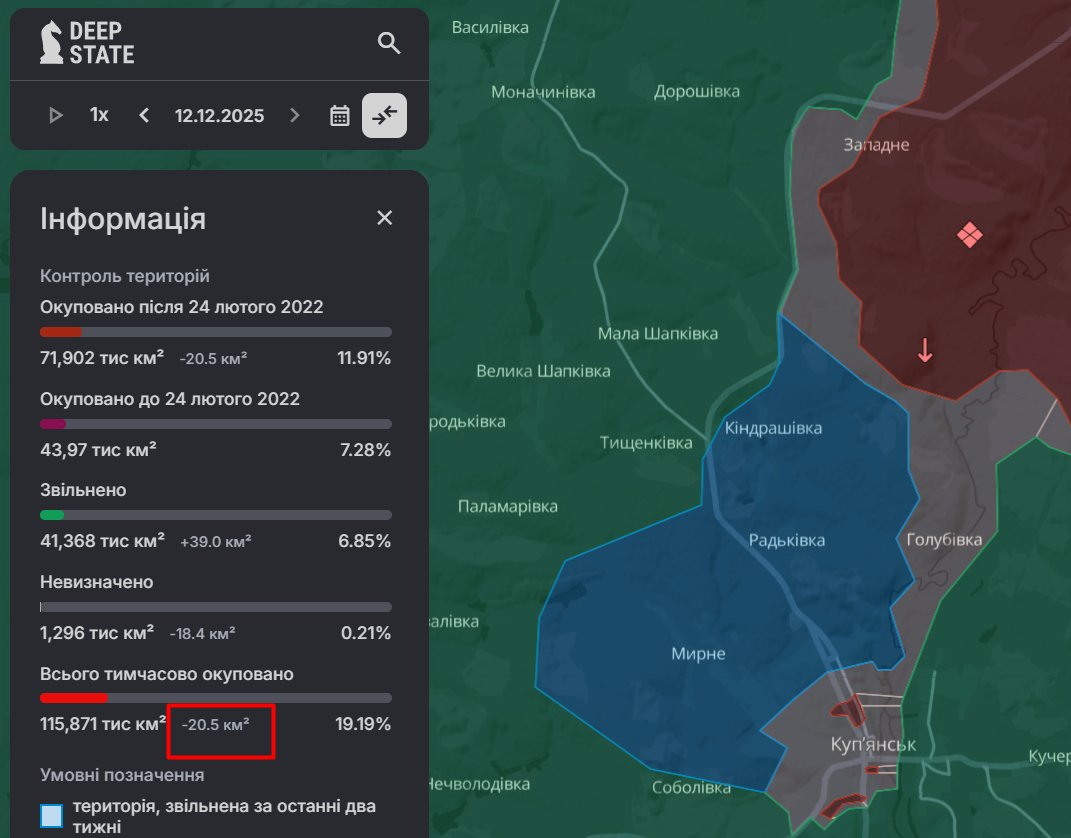This screenshot has height=838, width=1071.
Task: Change the 1x playback speed
Action: pos(99,115)
